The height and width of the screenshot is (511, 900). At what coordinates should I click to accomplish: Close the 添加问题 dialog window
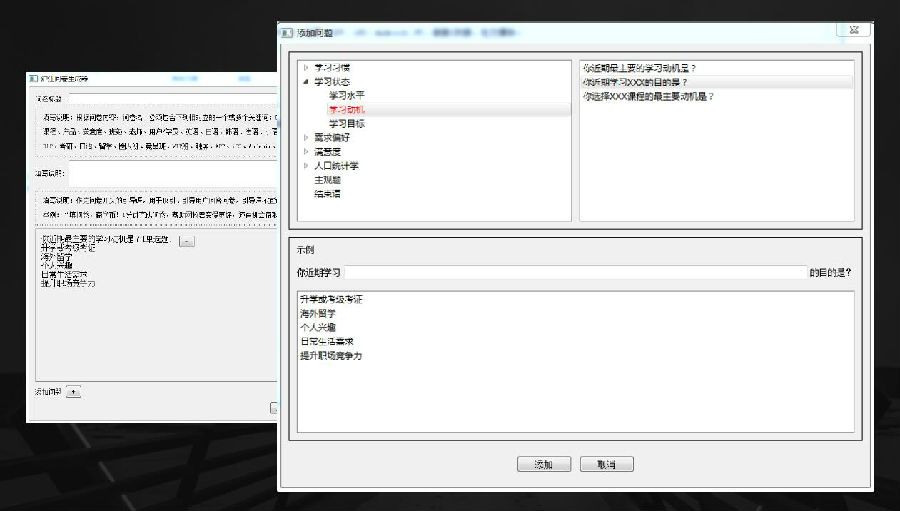tap(853, 31)
